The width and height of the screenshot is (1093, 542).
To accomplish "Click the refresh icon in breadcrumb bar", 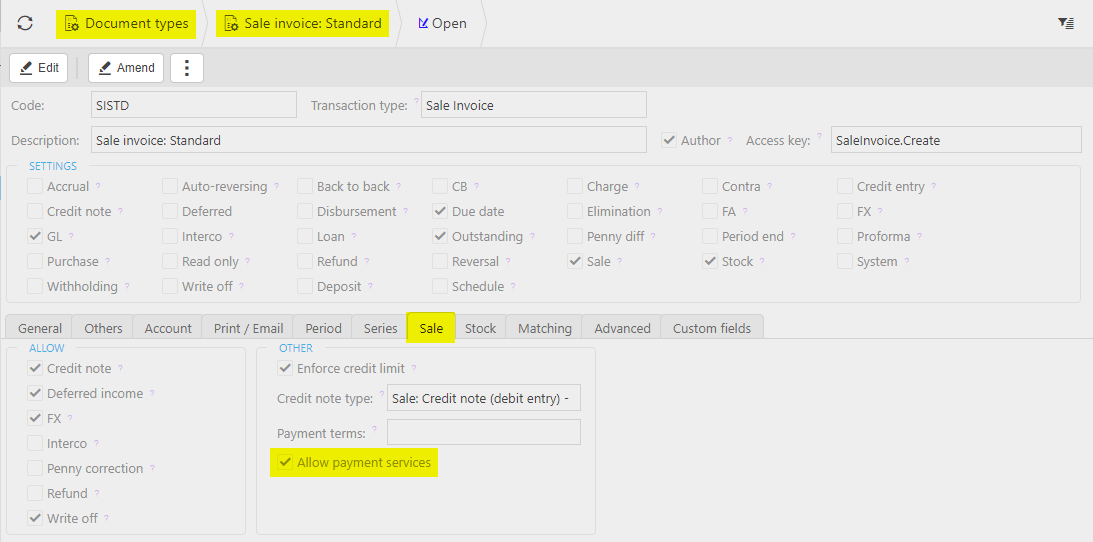I will tap(25, 23).
